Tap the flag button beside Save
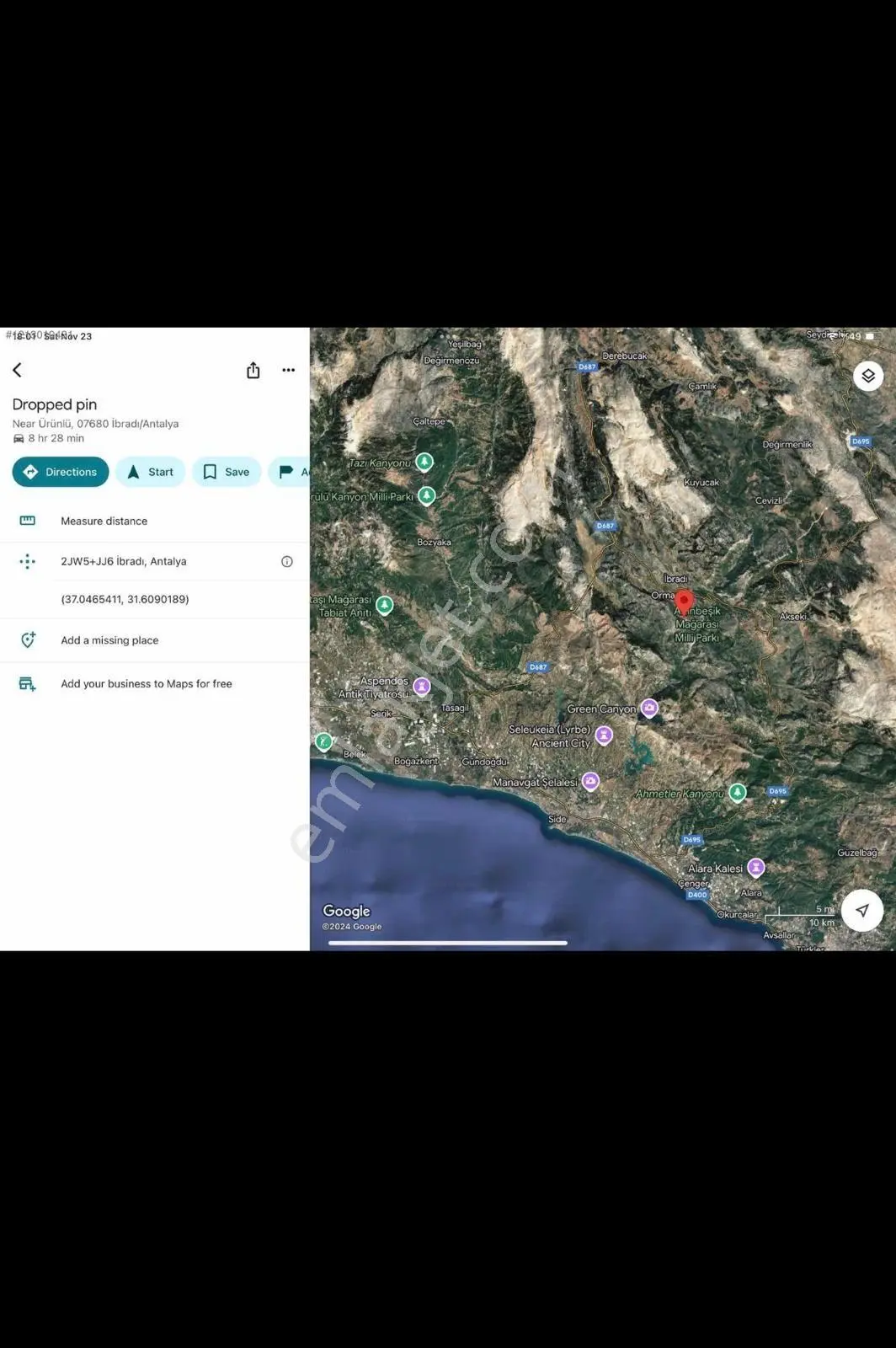Viewport: 896px width, 1348px height. (289, 472)
